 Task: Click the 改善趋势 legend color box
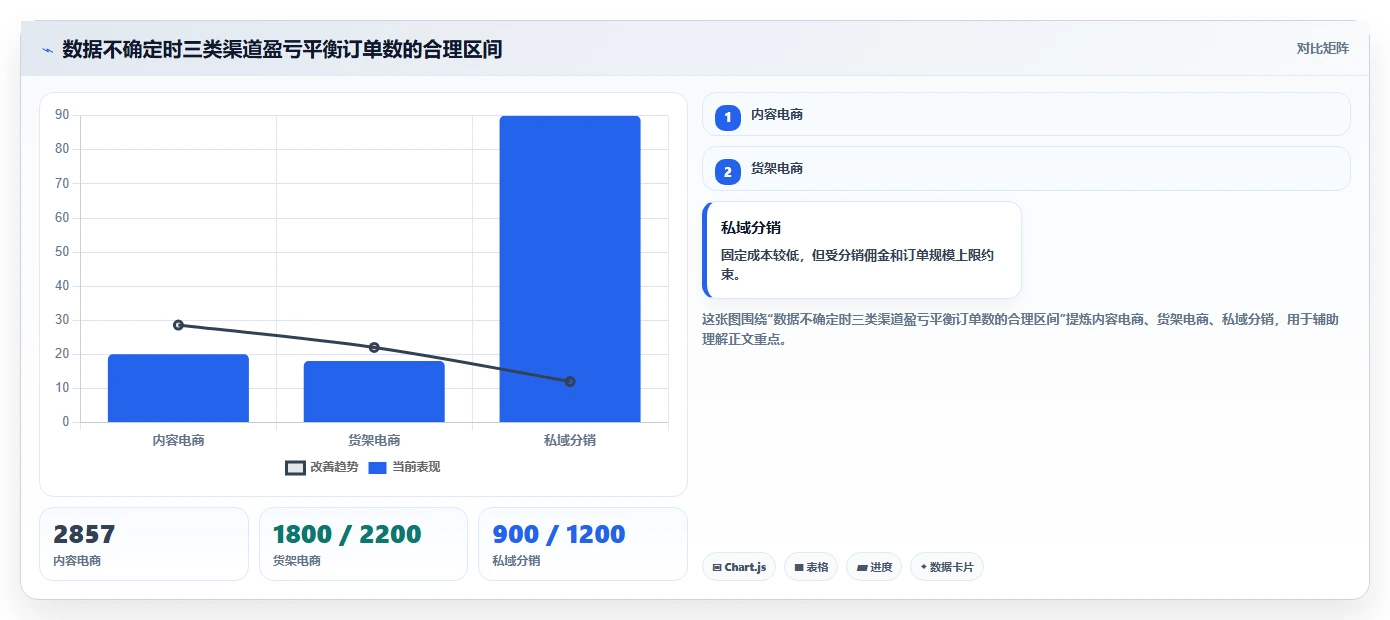295,467
